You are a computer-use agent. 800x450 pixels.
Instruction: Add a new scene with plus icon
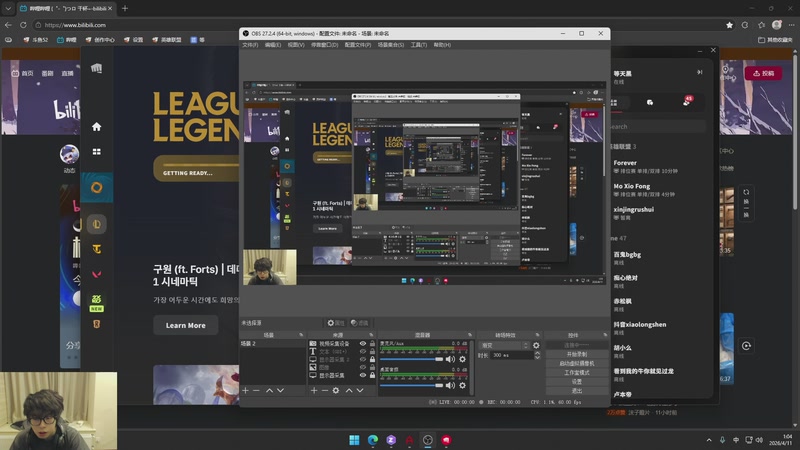pos(245,390)
